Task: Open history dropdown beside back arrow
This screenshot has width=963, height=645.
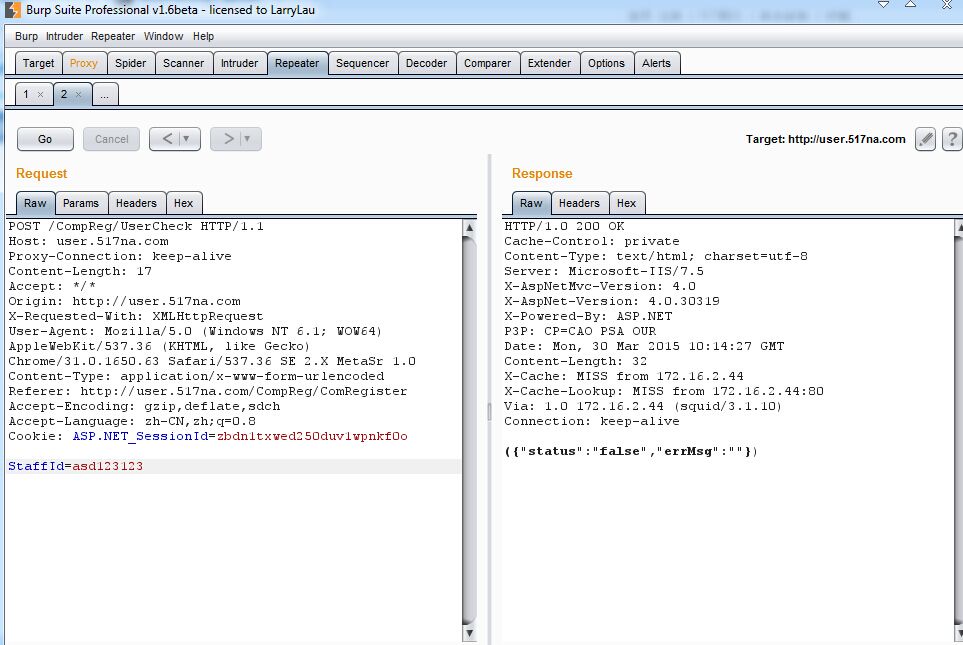Action: click(x=187, y=139)
